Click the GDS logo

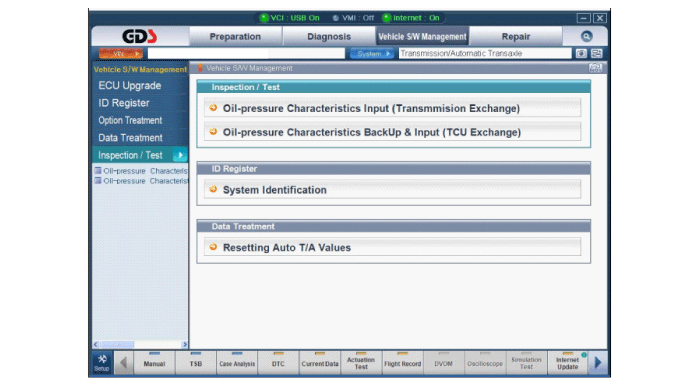pos(140,36)
